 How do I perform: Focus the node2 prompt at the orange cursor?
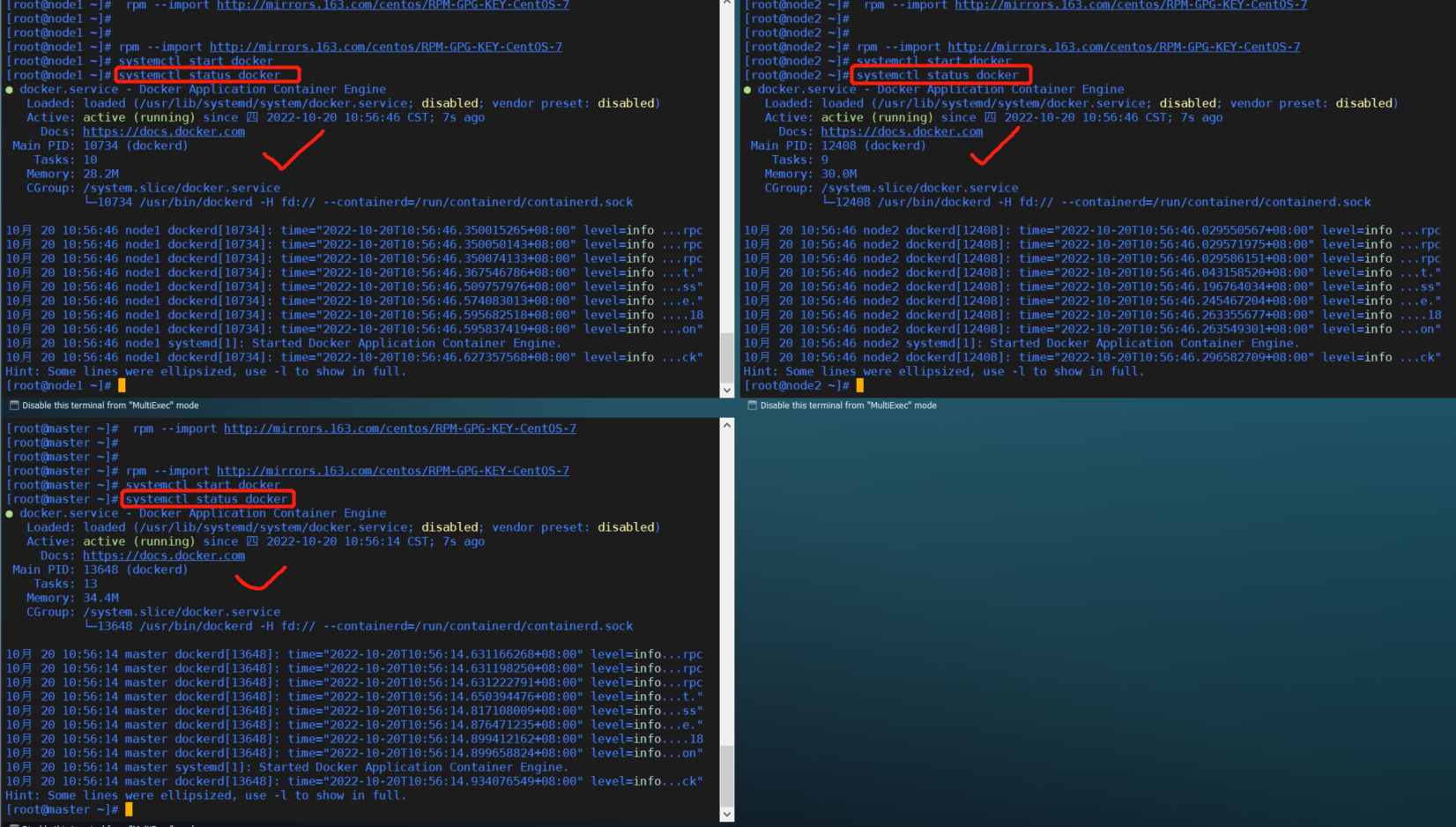pyautogui.click(x=859, y=386)
